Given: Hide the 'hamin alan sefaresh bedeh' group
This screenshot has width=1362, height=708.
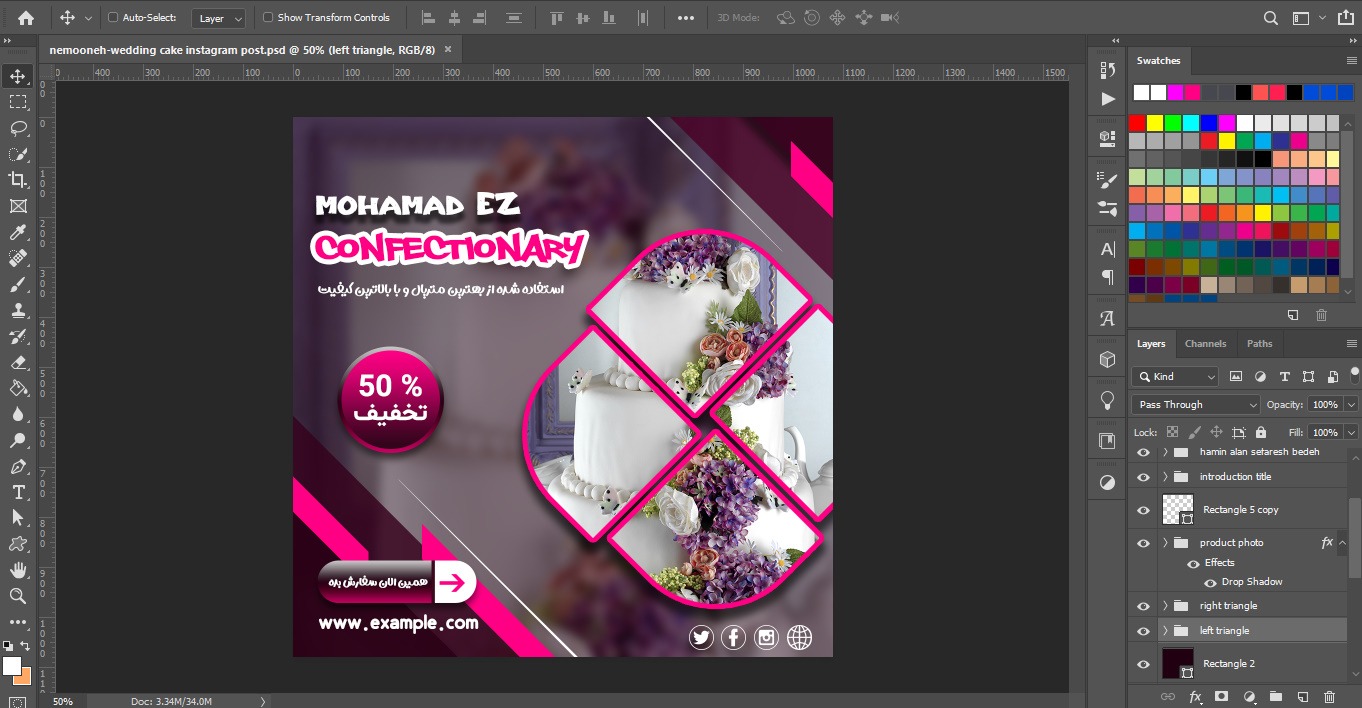Looking at the screenshot, I should click(x=1143, y=452).
